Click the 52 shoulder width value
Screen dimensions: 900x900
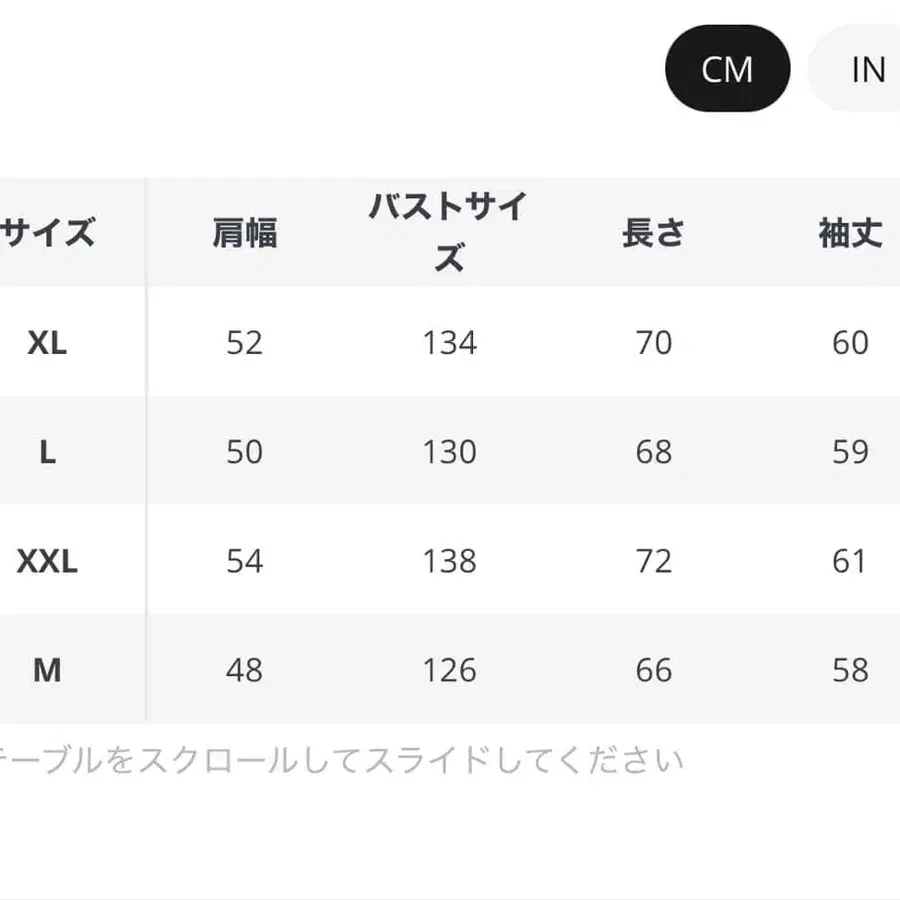(243, 342)
